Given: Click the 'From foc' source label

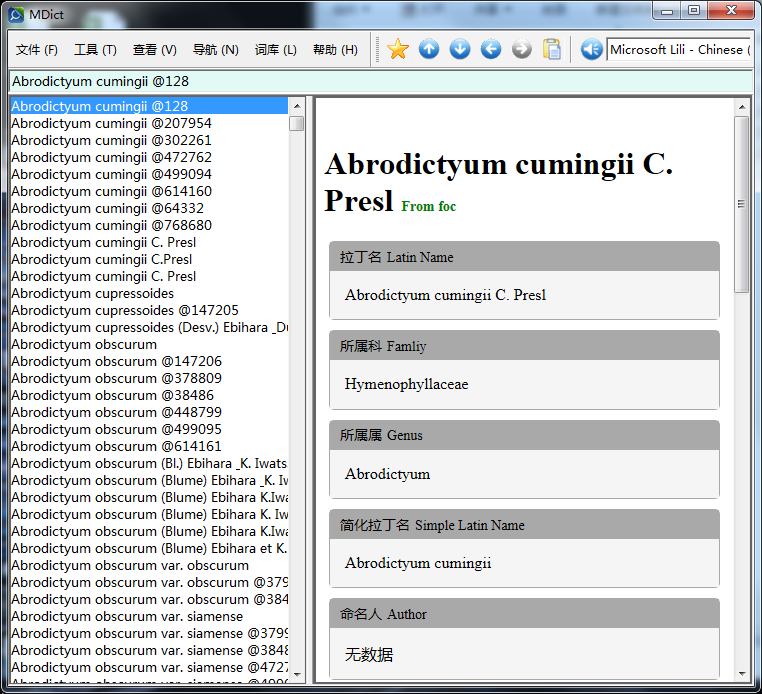Looking at the screenshot, I should point(428,206).
